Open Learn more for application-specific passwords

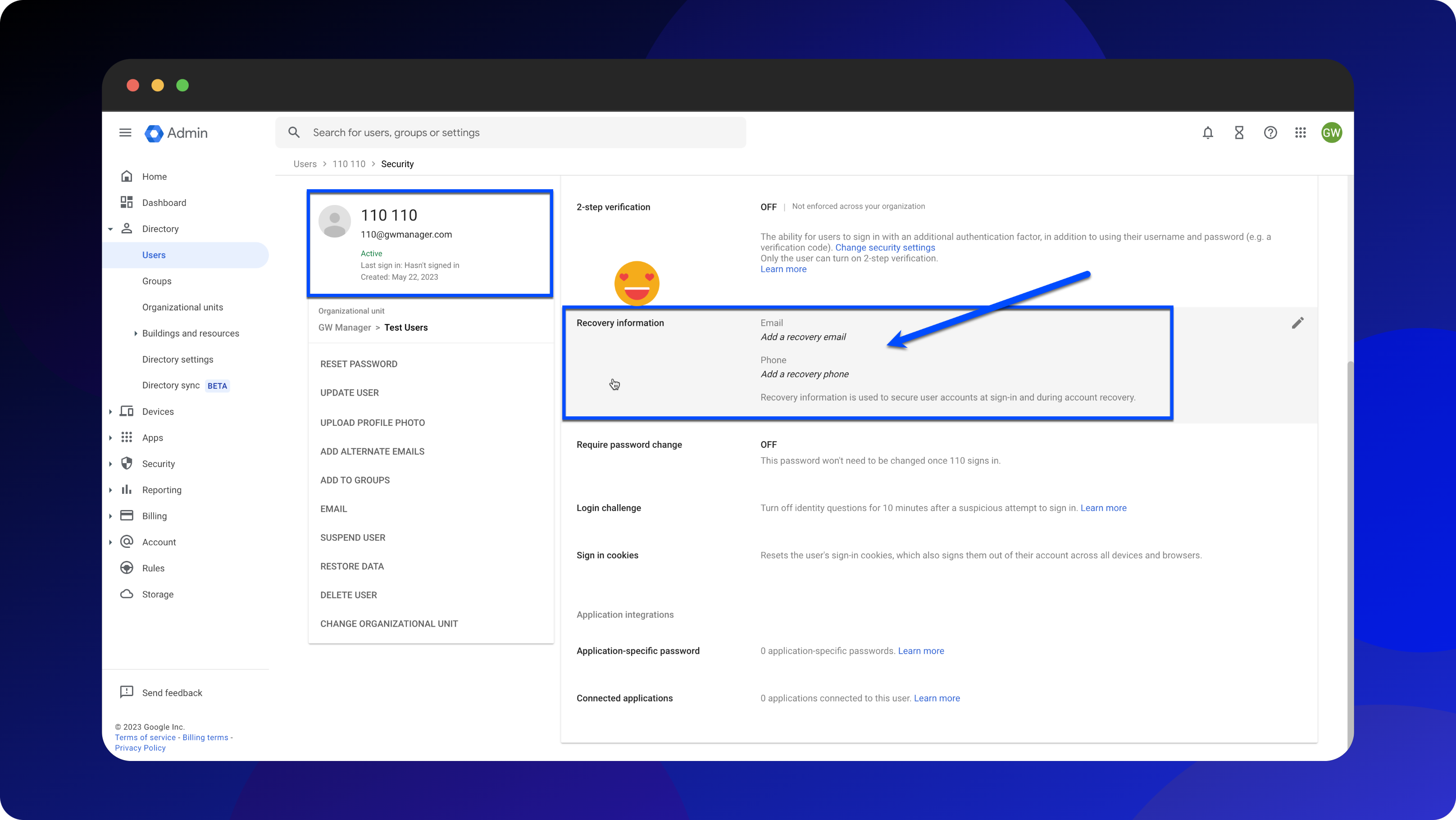[x=921, y=651]
